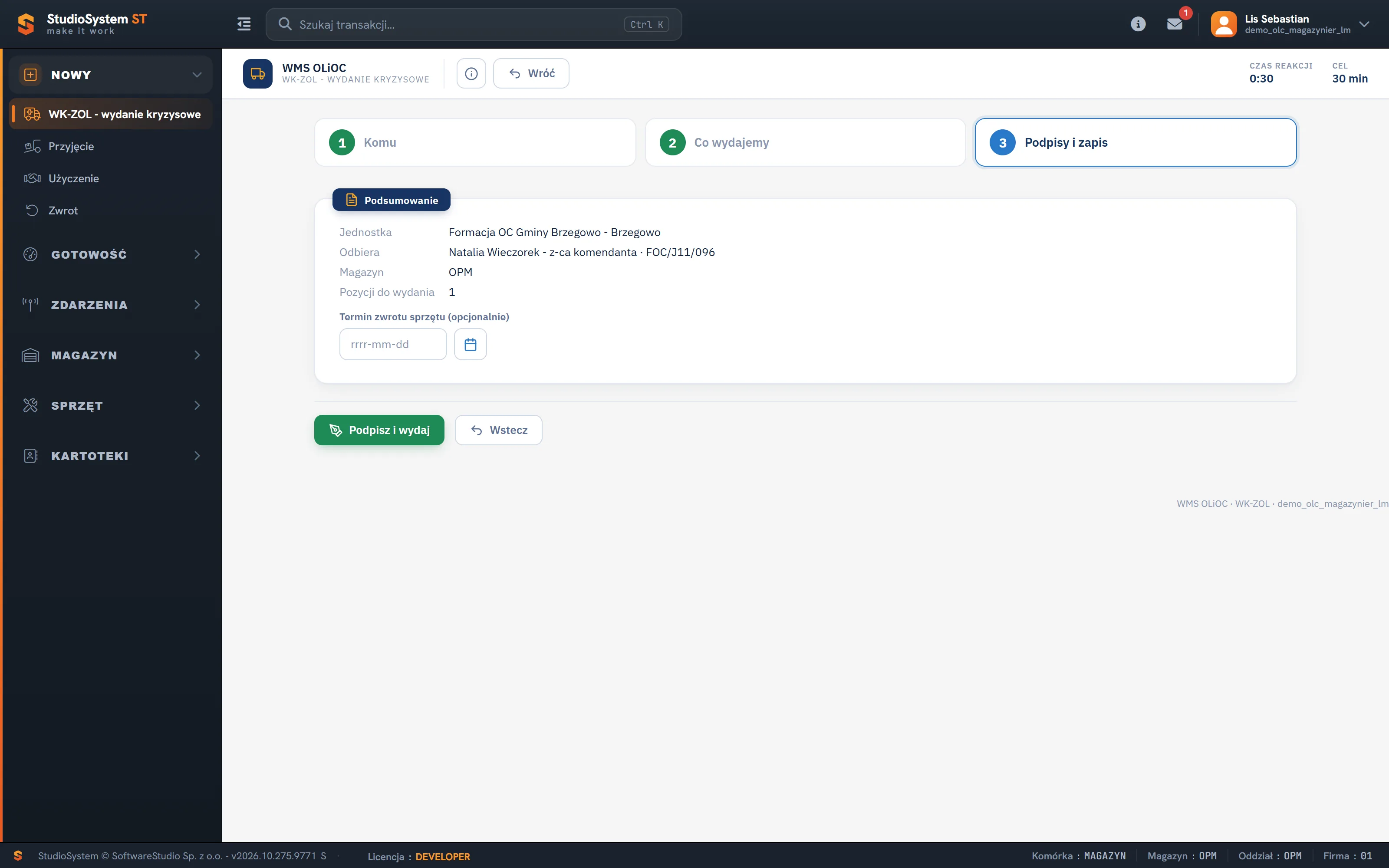Screen dimensions: 1389x868
Task: Expand the MAGAZYN section chevron
Action: (197, 355)
